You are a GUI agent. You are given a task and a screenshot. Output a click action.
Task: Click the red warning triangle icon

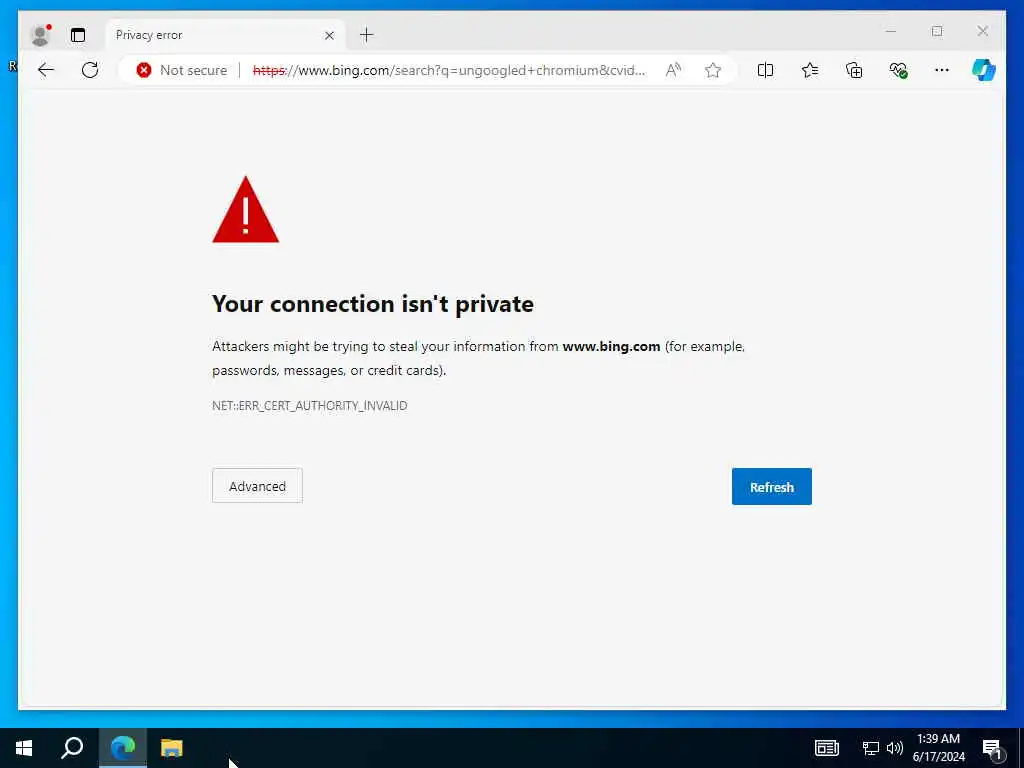(246, 210)
